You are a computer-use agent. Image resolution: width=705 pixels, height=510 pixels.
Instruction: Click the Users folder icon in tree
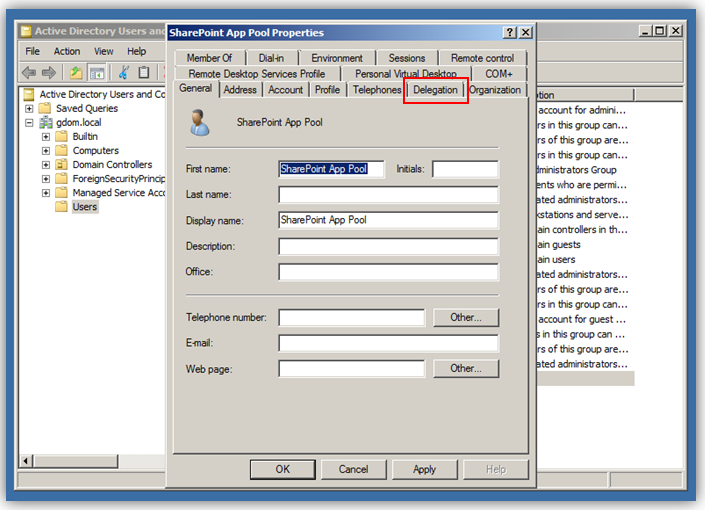click(61, 207)
